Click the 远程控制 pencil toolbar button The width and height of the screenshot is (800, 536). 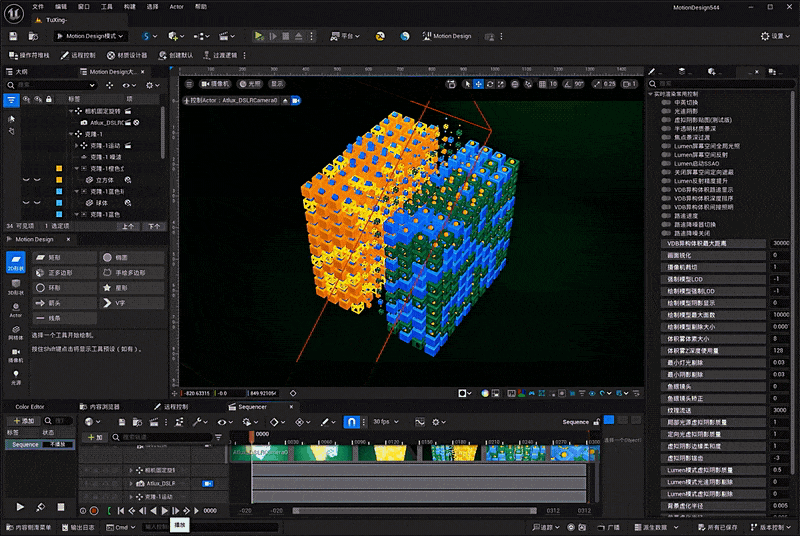(x=78, y=55)
